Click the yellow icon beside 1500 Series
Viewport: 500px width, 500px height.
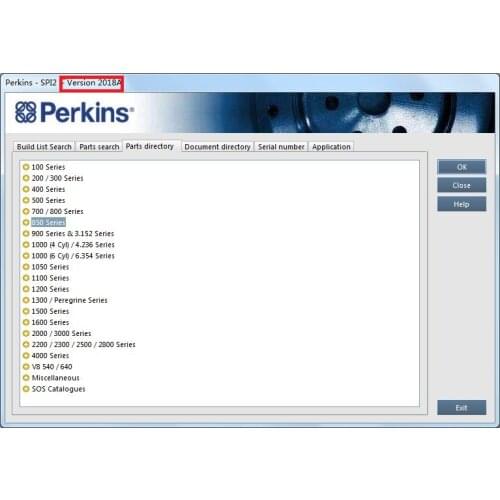[x=26, y=311]
